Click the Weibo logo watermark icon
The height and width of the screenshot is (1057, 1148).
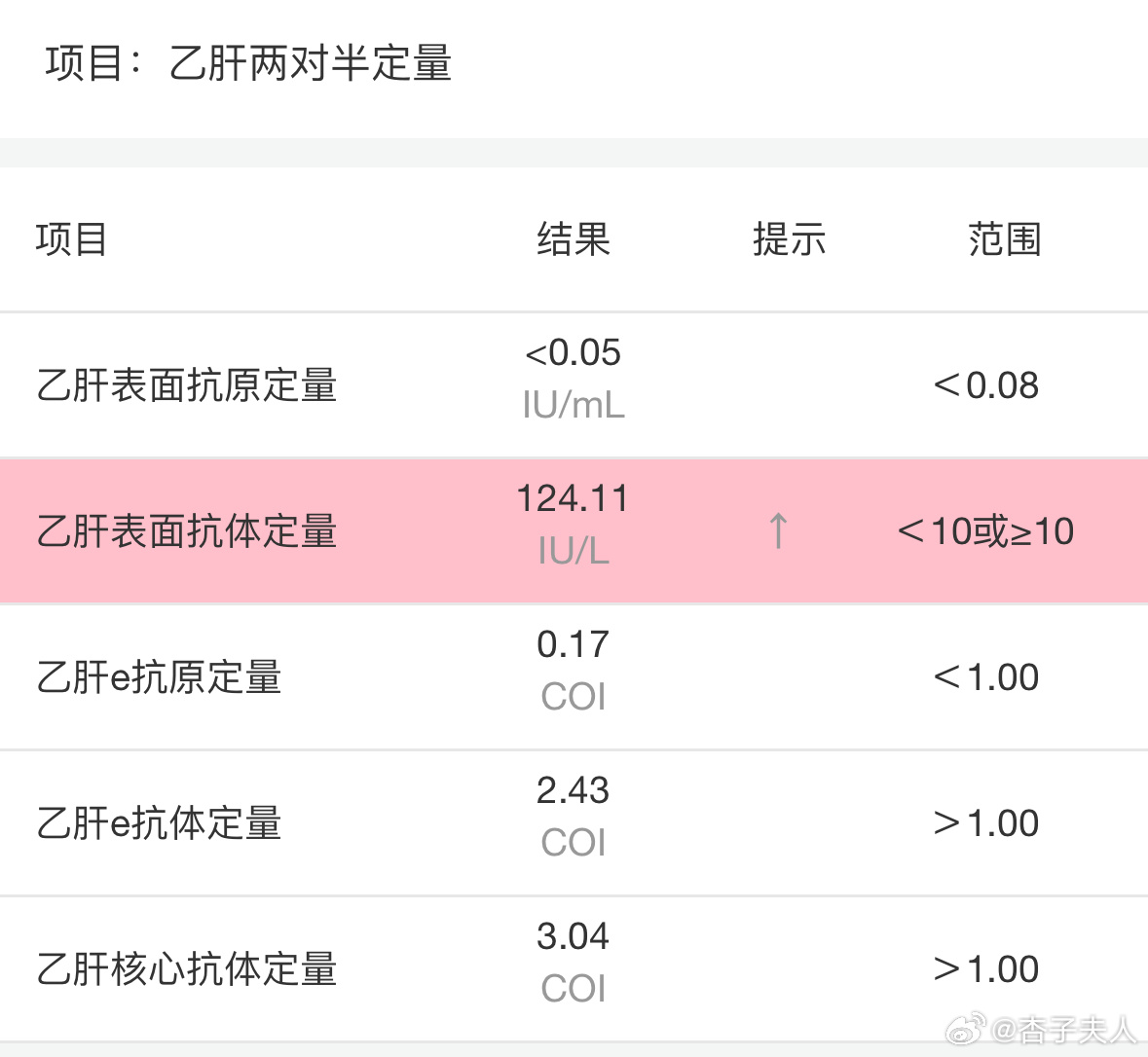coord(967,1031)
